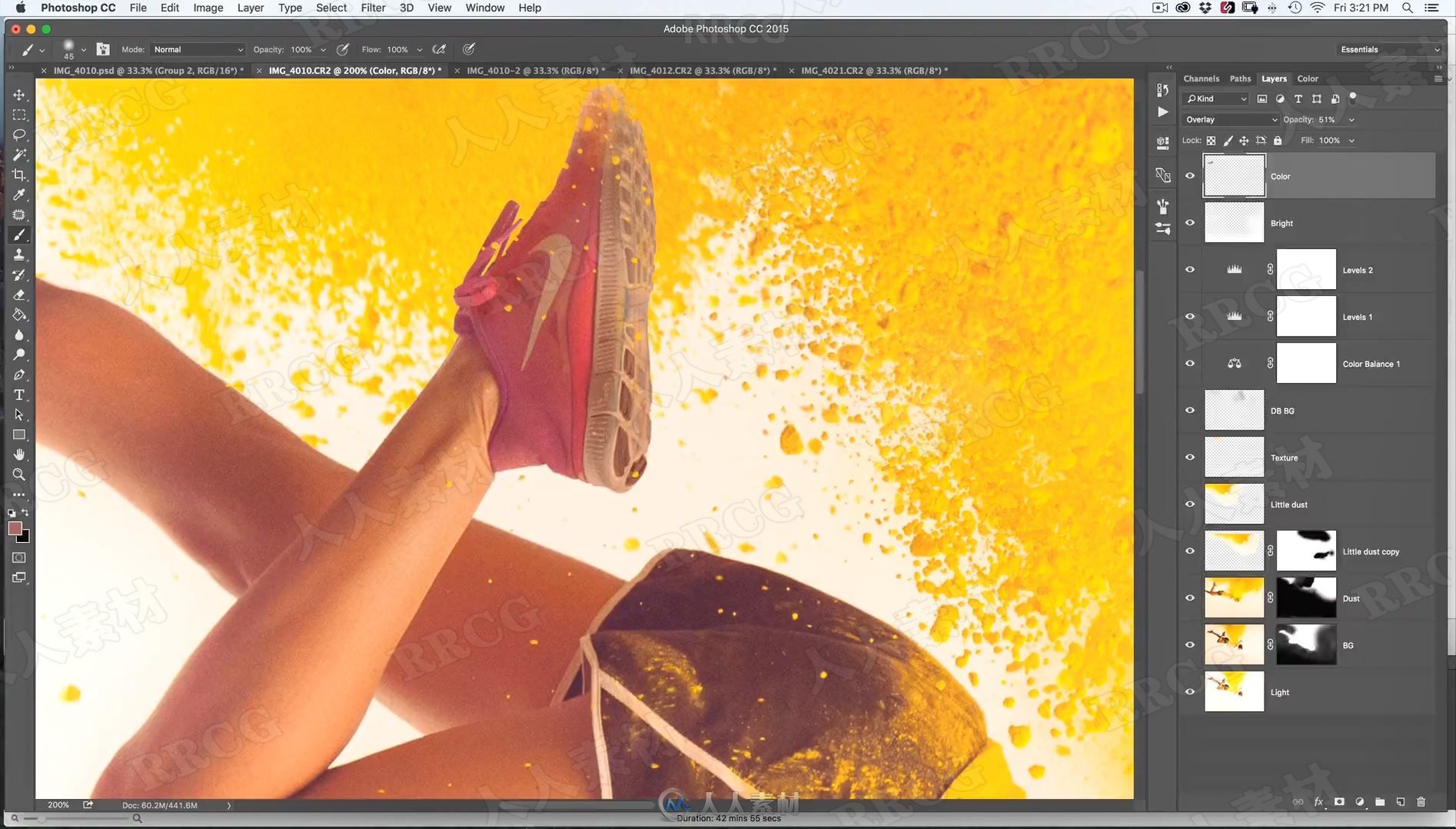This screenshot has width=1456, height=829.
Task: Open the brush Opacity slider dropdown
Action: [323, 50]
